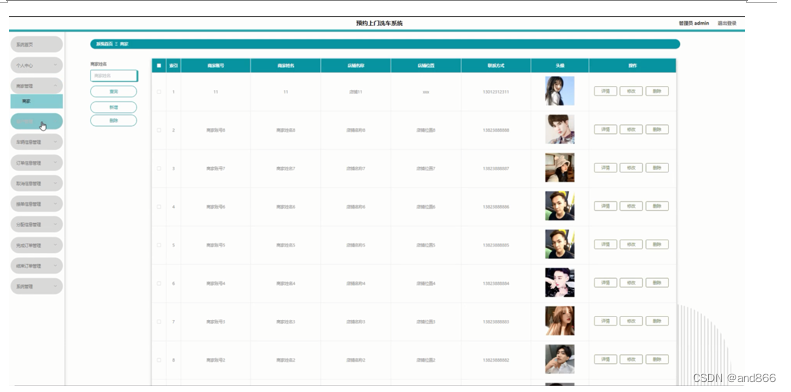Click 删除 for index 2 row
Viewport: 791px width, 392px height.
(x=657, y=130)
